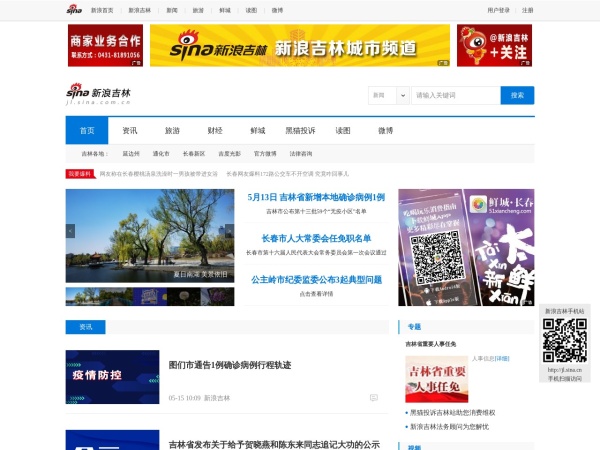Click the comment icon on 图们市 article
The image size is (600, 450).
click(374, 398)
